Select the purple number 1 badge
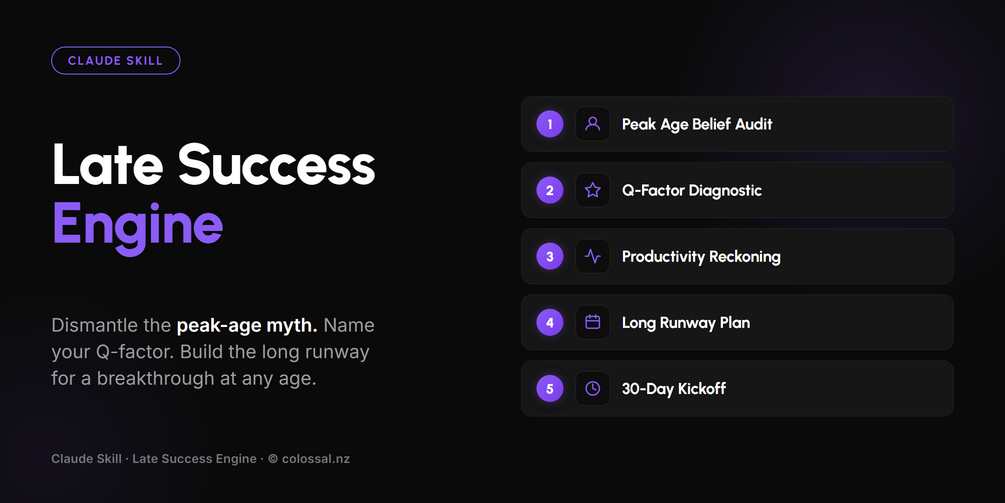 coord(549,124)
